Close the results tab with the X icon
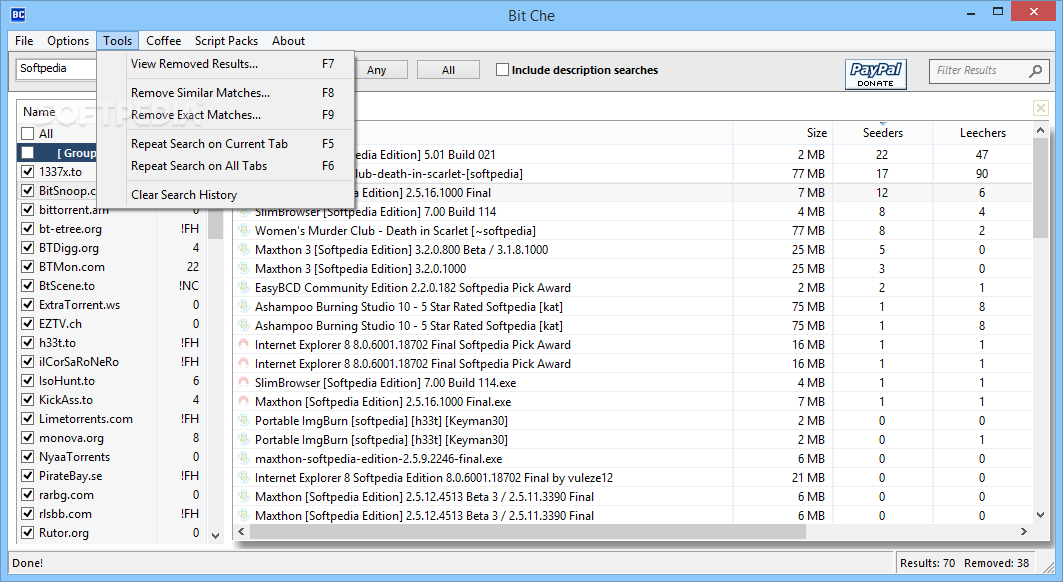This screenshot has width=1063, height=582. click(x=1041, y=108)
